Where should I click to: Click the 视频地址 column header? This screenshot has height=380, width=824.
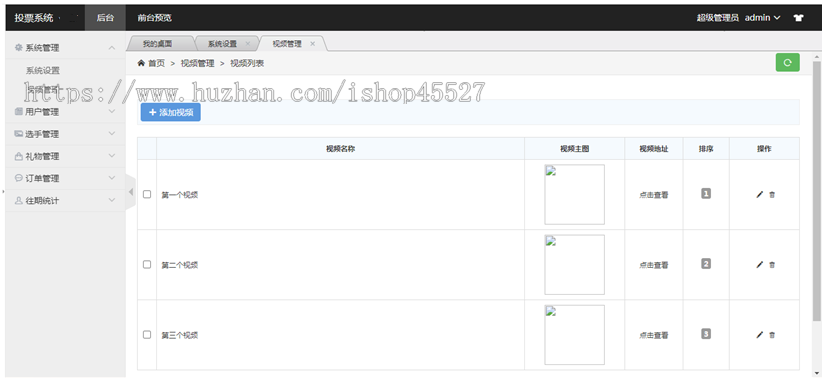[654, 149]
